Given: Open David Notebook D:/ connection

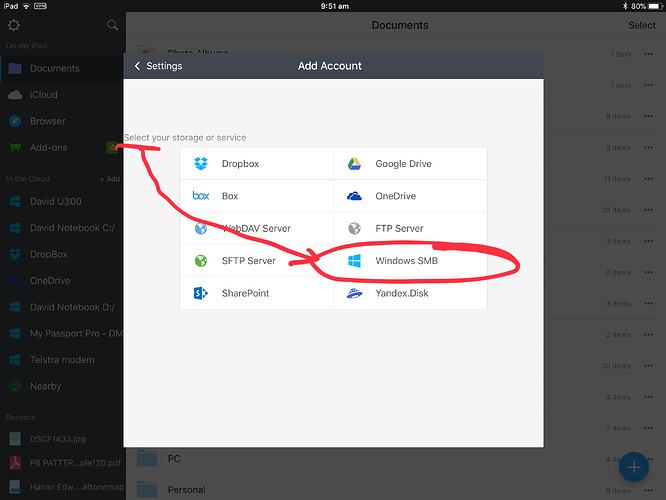Looking at the screenshot, I should pyautogui.click(x=62, y=307).
